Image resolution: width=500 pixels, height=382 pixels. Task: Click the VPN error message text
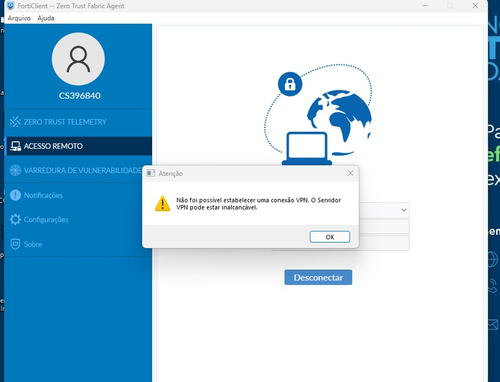point(258,204)
